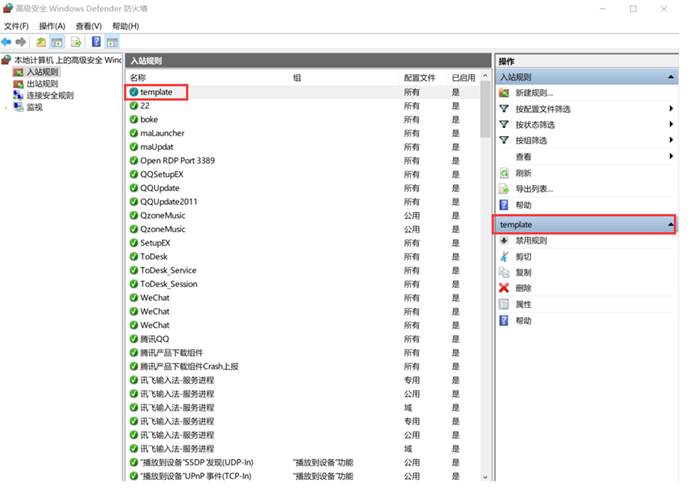
Task: Open the 帮助(H) menu
Action: [126, 26]
